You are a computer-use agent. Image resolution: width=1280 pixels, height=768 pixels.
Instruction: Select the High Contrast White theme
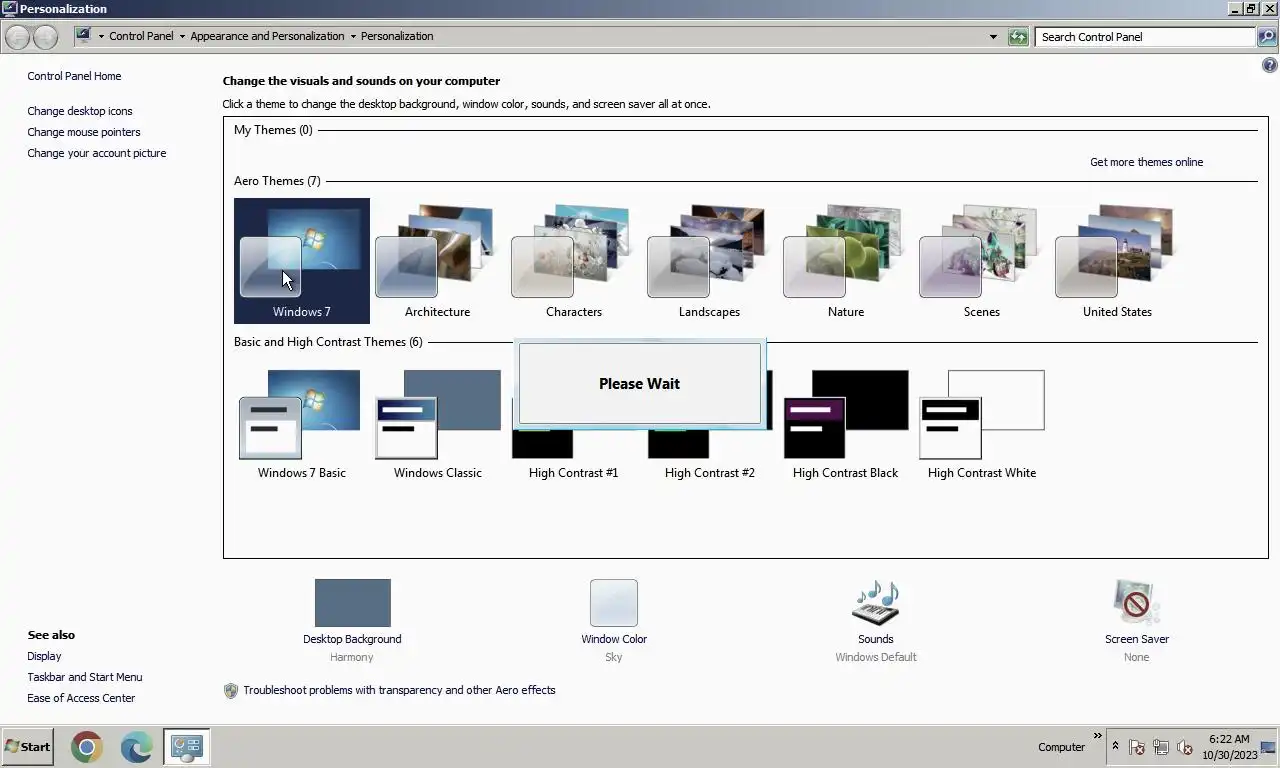click(981, 424)
